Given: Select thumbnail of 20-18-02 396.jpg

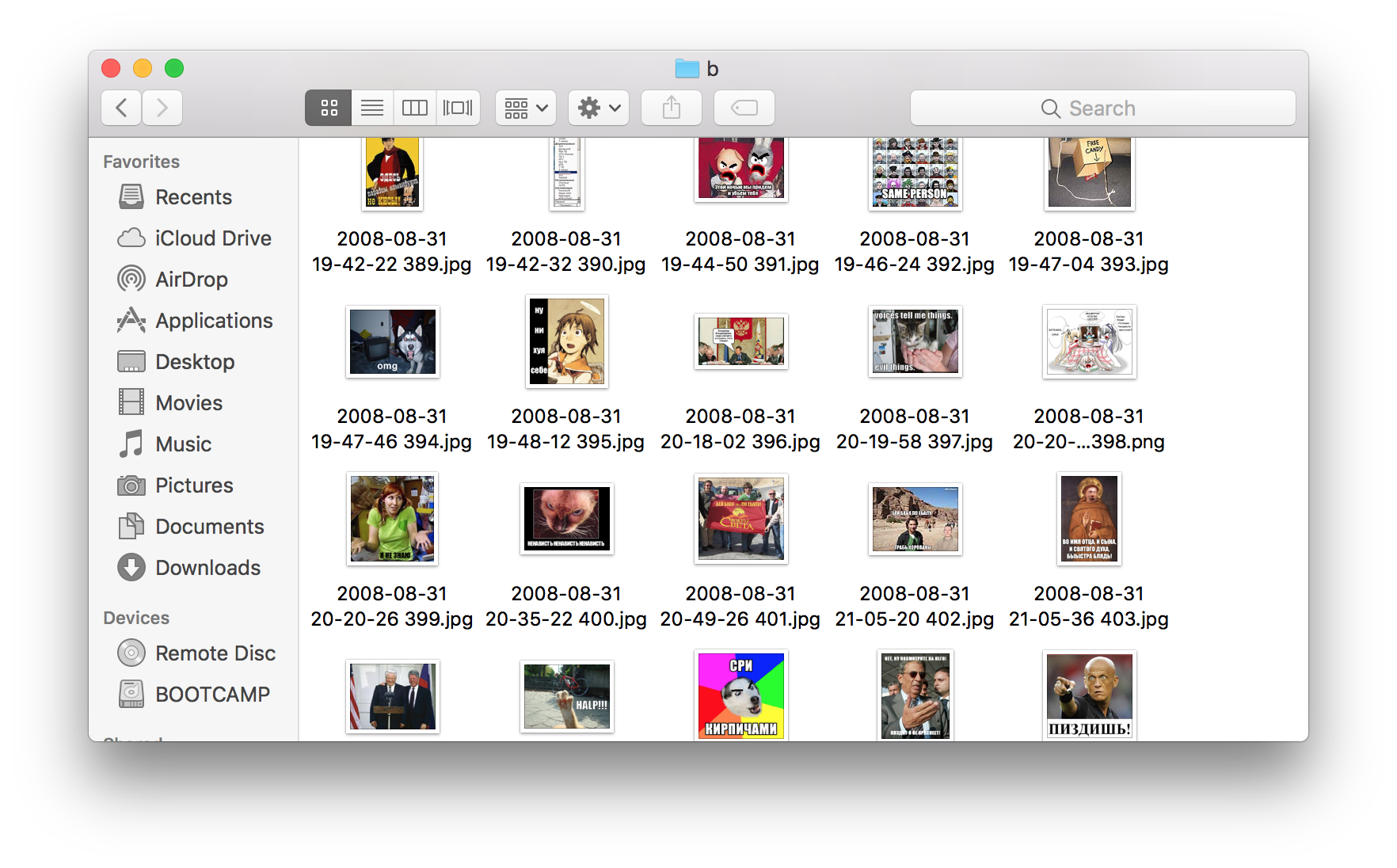Looking at the screenshot, I should point(741,341).
